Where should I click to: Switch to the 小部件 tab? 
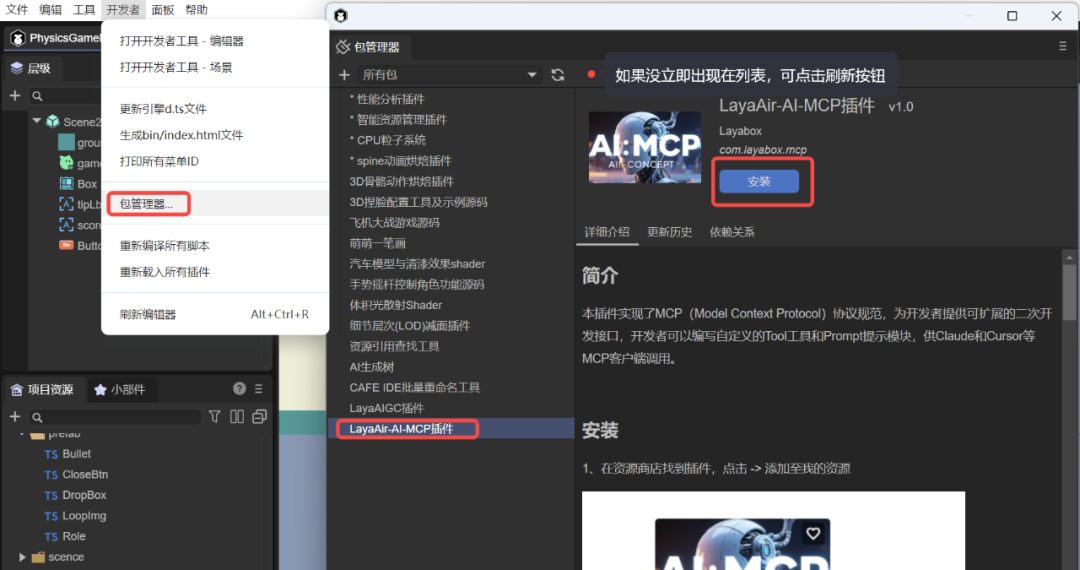[x=121, y=390]
